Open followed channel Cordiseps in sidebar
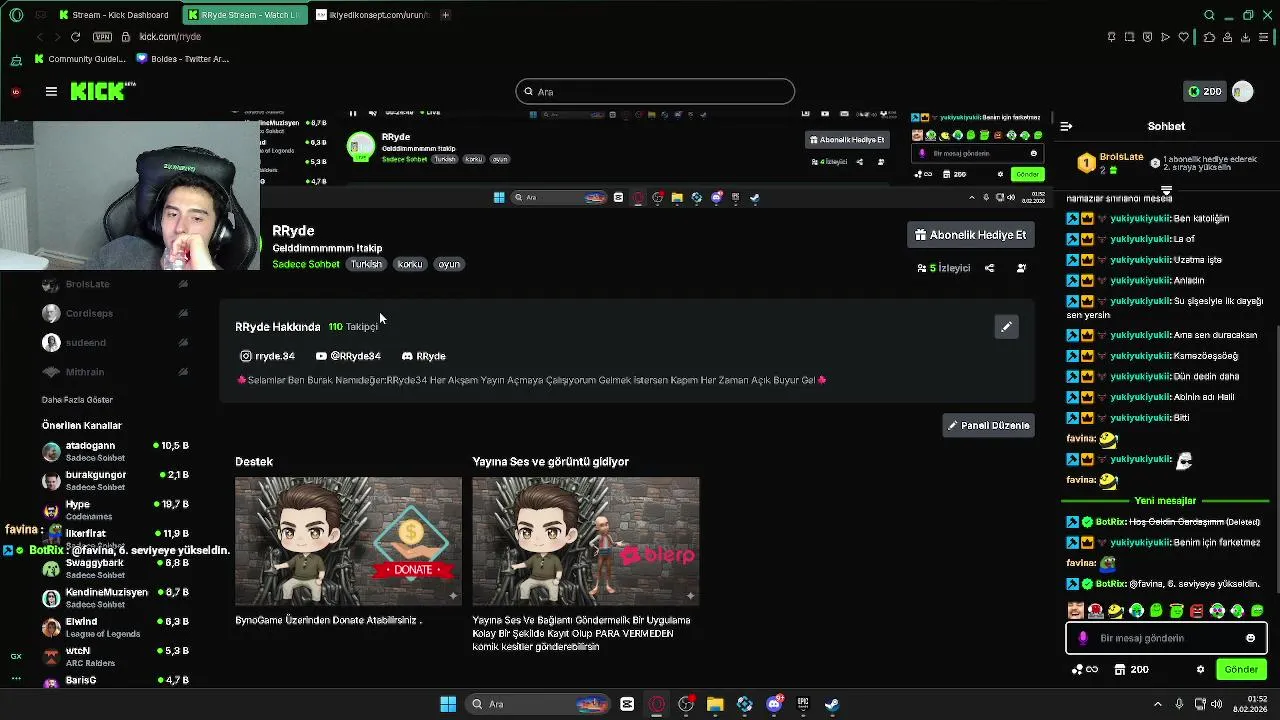The height and width of the screenshot is (720, 1280). pyautogui.click(x=115, y=313)
